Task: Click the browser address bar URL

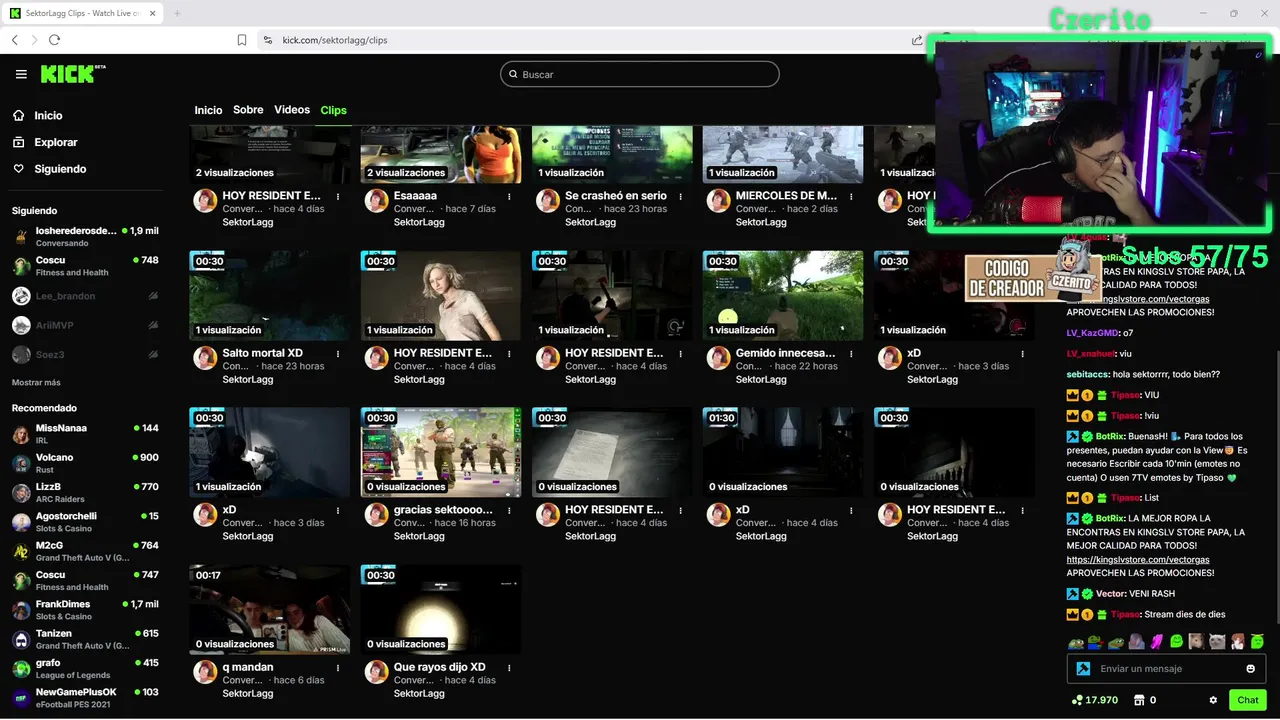Action: pyautogui.click(x=335, y=40)
